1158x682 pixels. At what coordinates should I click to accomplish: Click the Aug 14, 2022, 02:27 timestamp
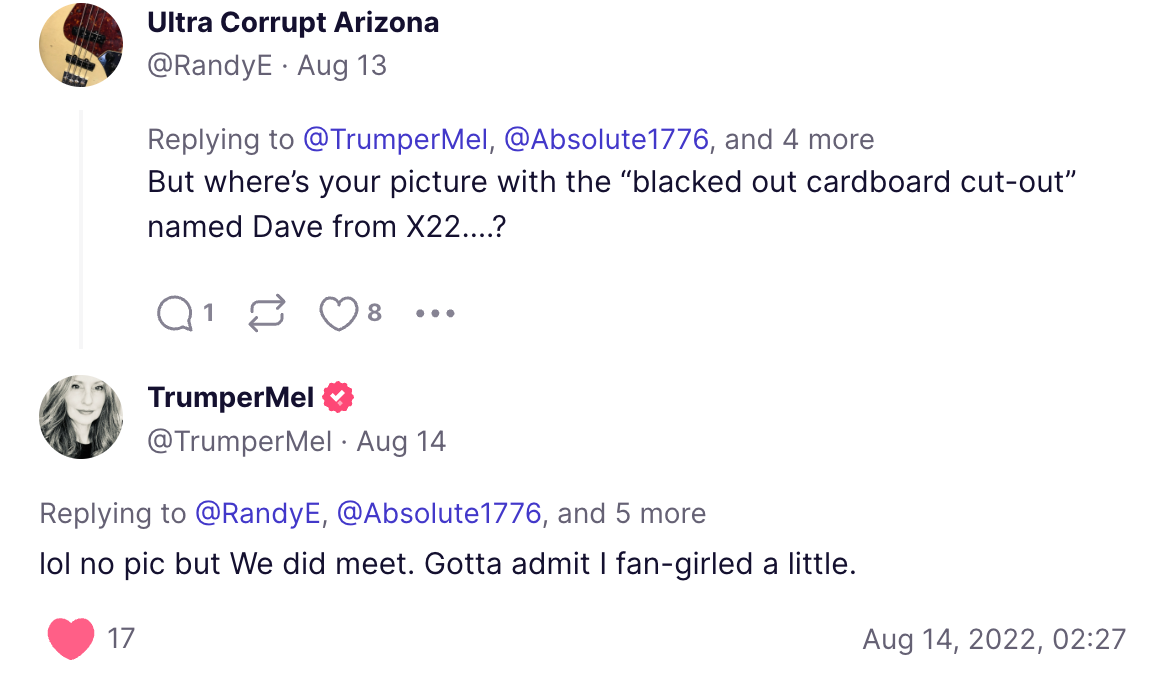tap(994, 637)
